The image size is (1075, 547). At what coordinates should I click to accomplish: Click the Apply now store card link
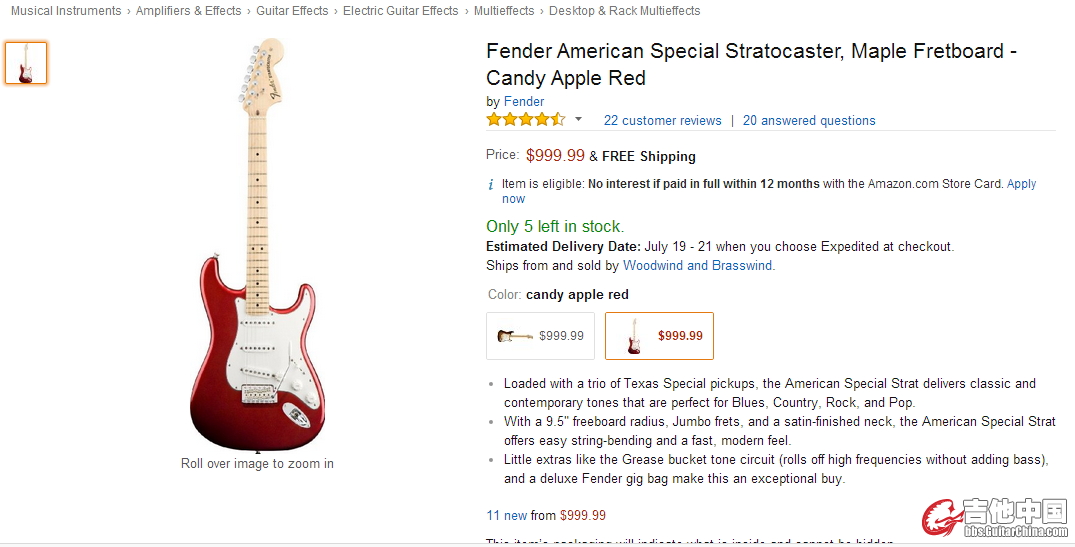[x=1021, y=184]
